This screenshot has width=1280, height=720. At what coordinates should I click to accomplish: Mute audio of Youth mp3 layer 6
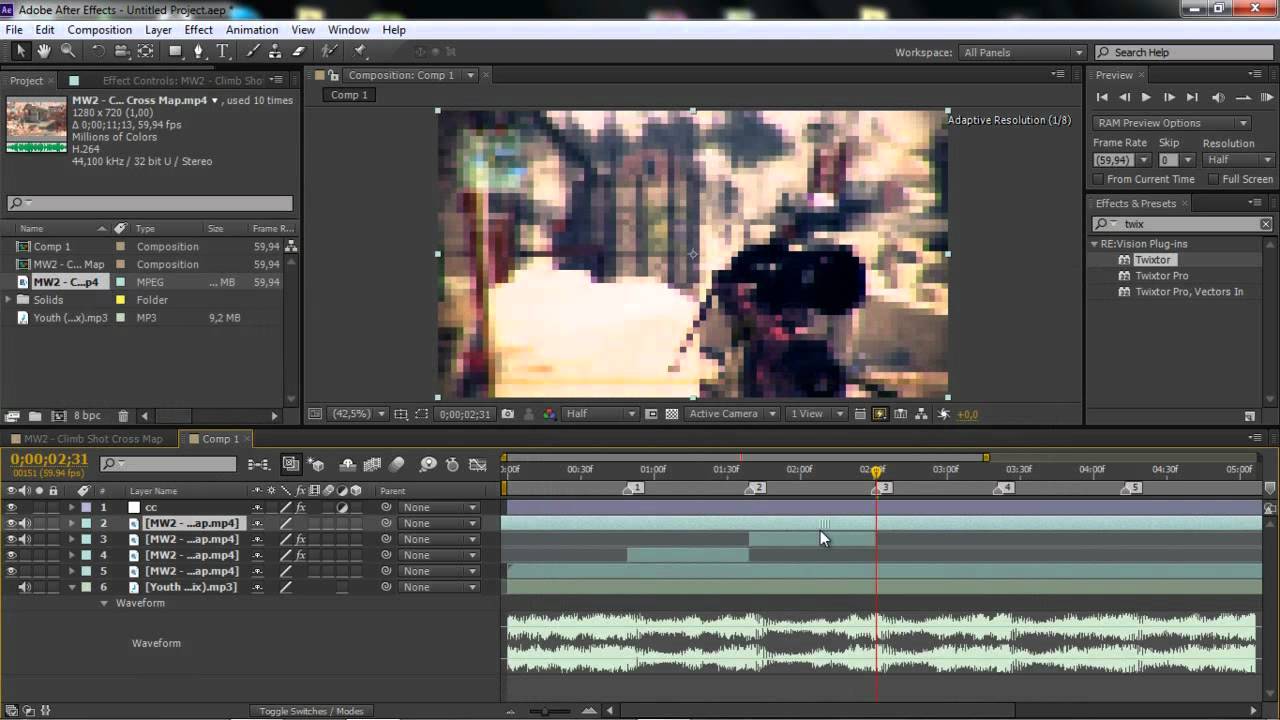[25, 587]
